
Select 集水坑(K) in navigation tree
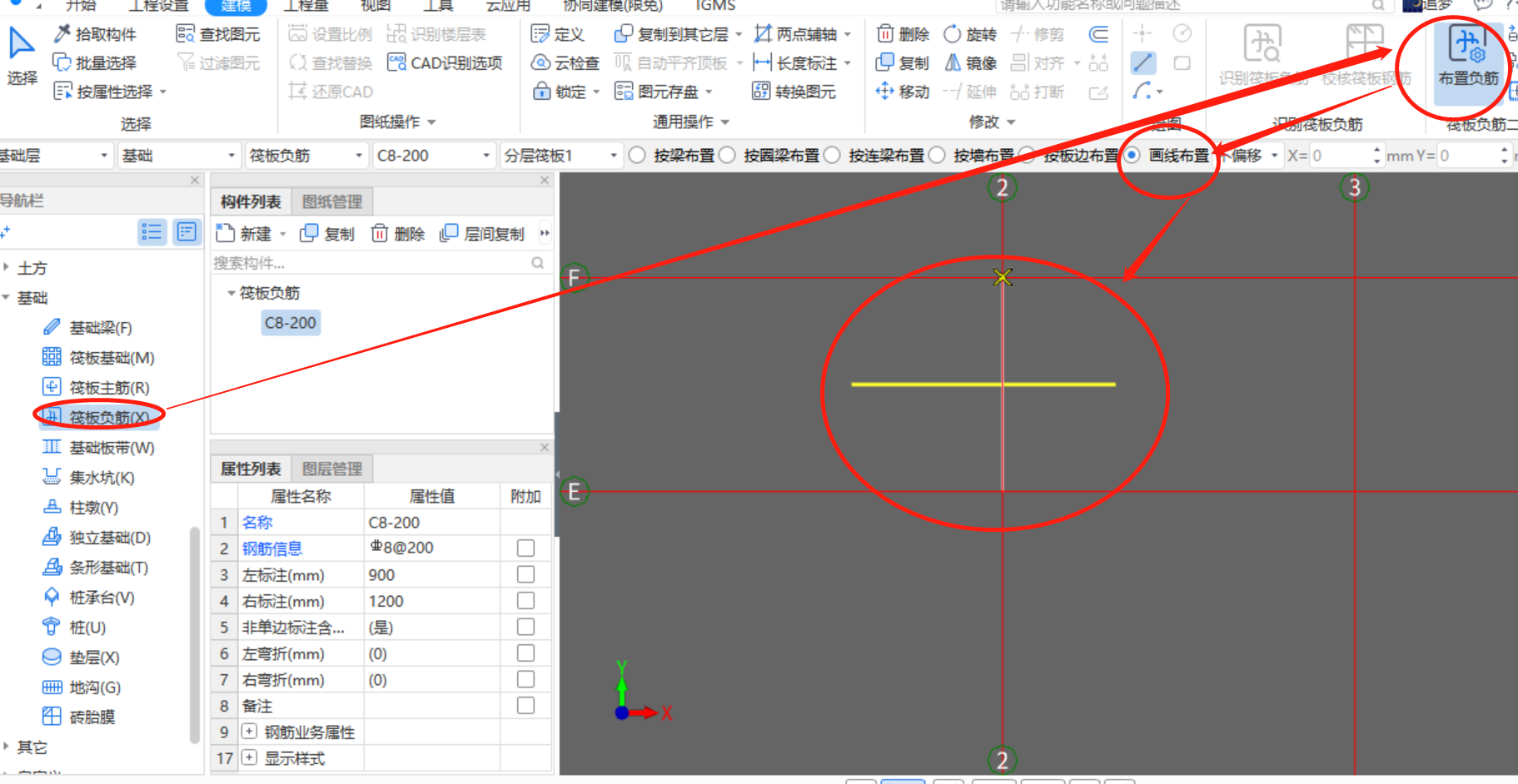pos(88,478)
